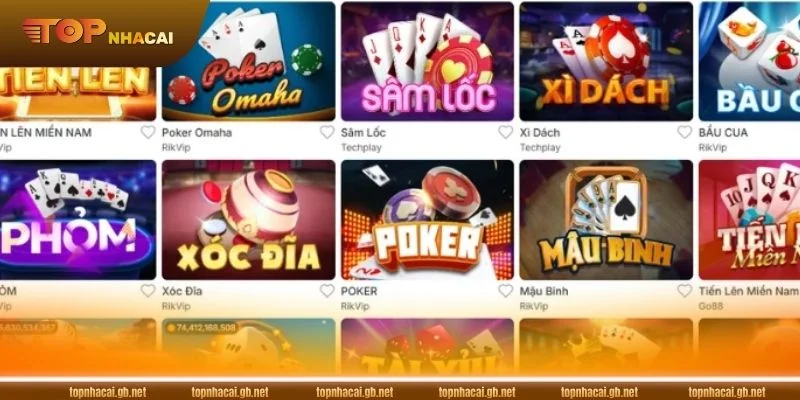The width and height of the screenshot is (800, 400).
Task: Toggle the favorite heart for Mậu Binh
Action: coord(685,291)
